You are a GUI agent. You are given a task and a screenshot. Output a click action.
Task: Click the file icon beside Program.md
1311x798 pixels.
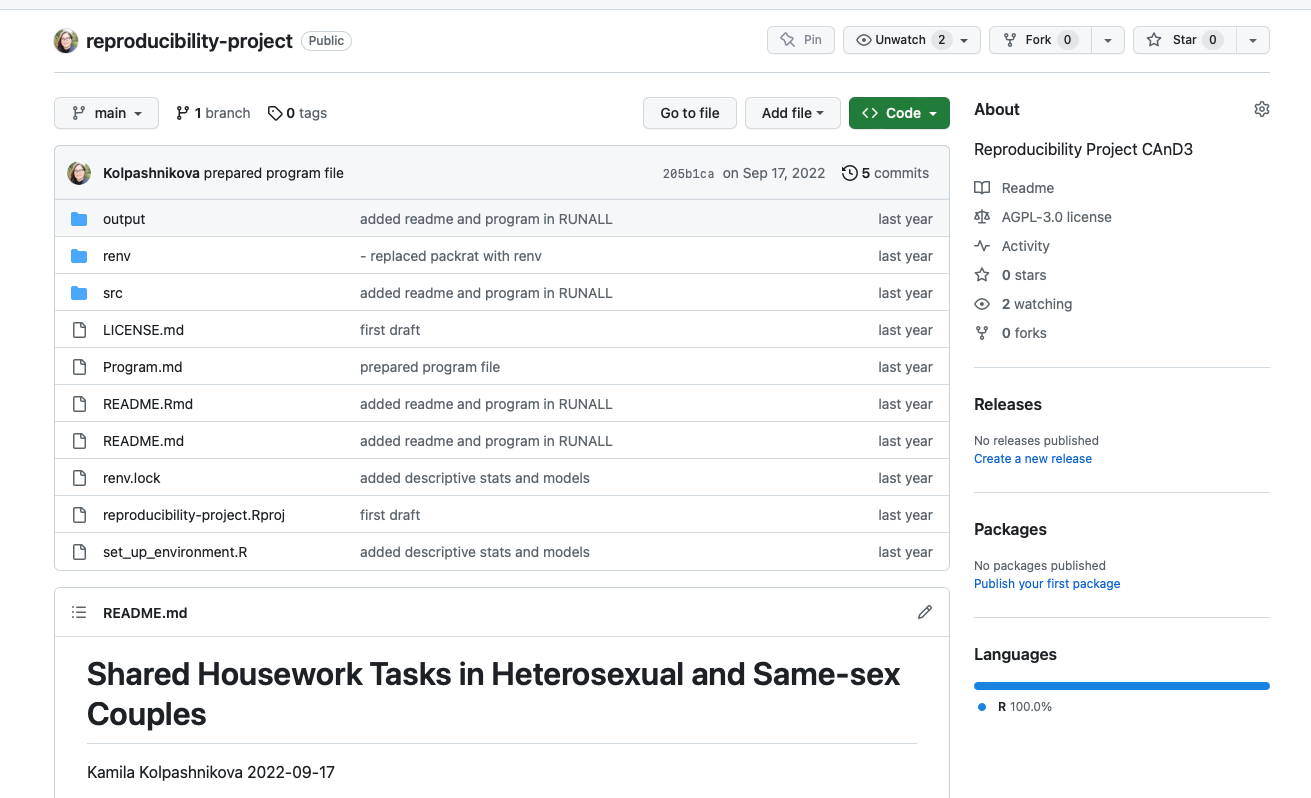pyautogui.click(x=79, y=367)
